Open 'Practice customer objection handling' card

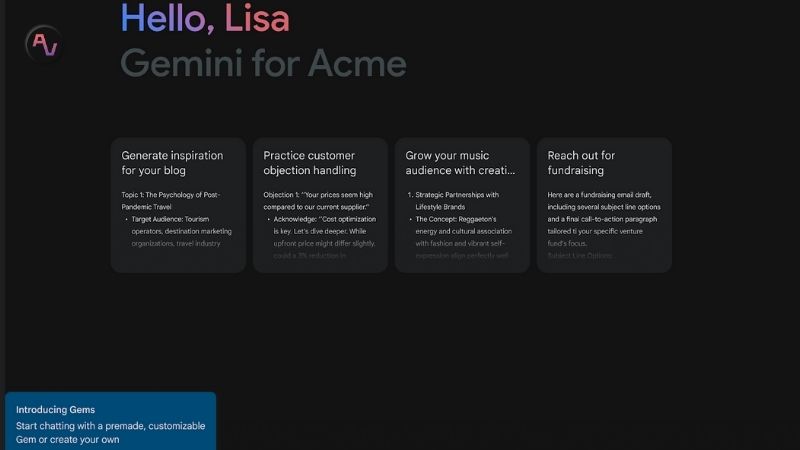coord(320,205)
